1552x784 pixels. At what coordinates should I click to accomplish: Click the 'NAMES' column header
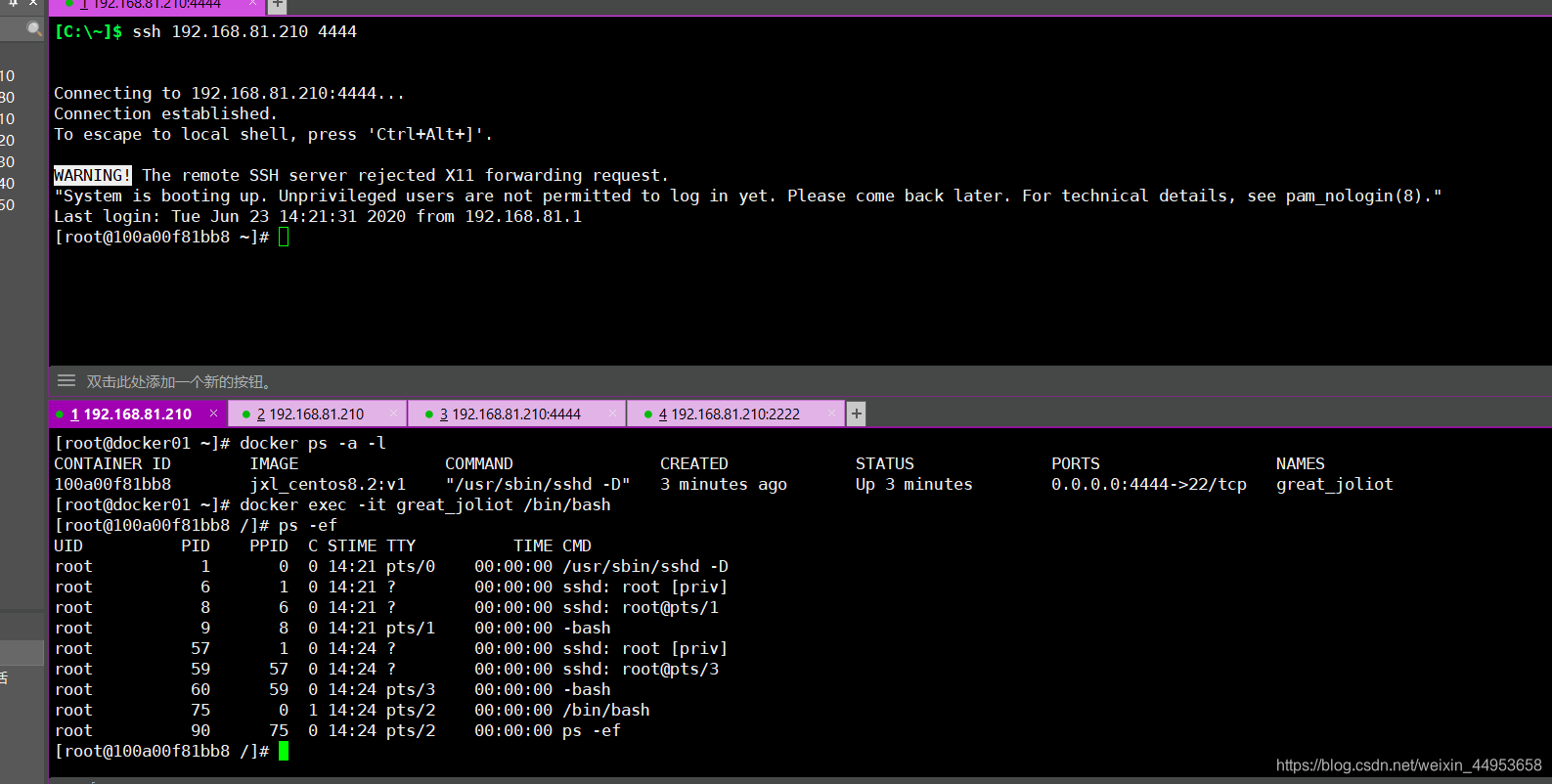point(1301,463)
